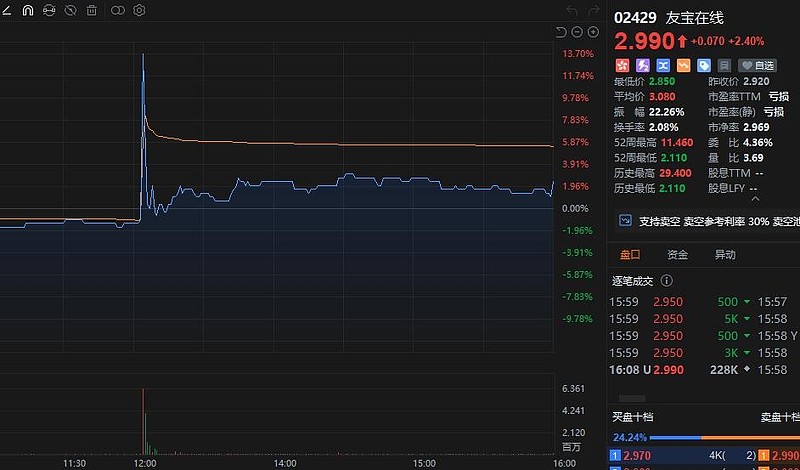
Task: Click the trash icon to delete drawings
Action: 92,10
